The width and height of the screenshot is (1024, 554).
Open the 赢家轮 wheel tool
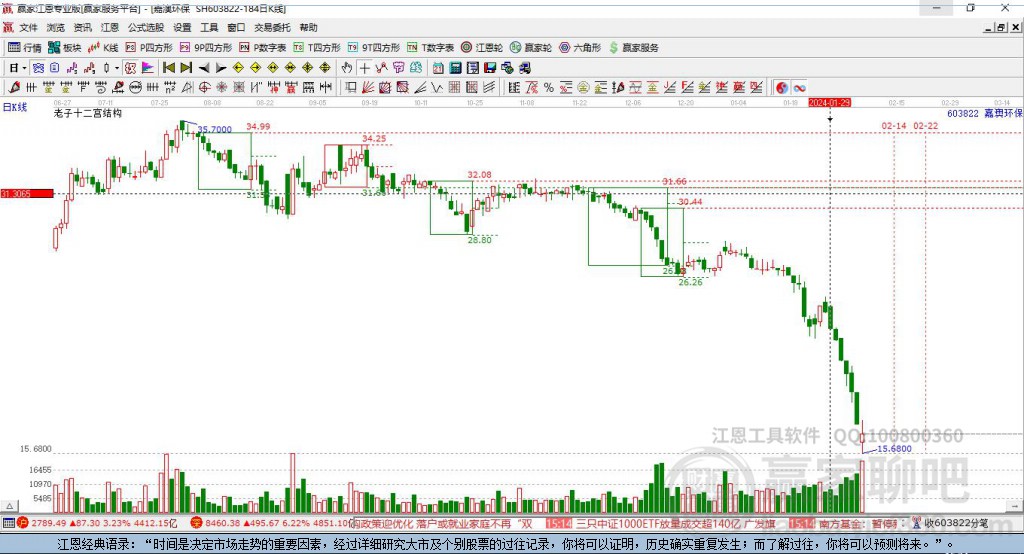pyautogui.click(x=531, y=48)
